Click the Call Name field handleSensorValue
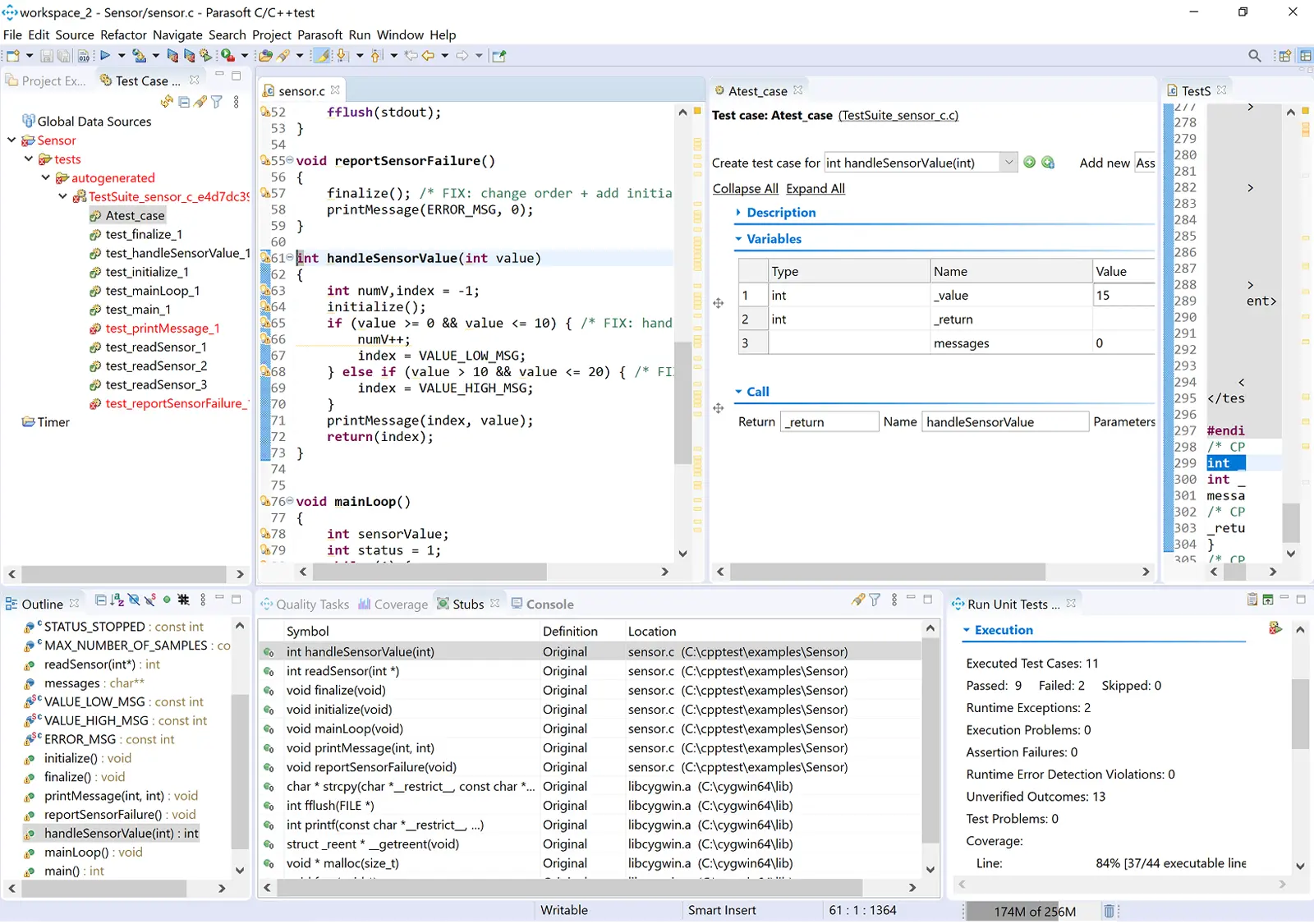This screenshot has width=1314, height=924. [x=1005, y=422]
